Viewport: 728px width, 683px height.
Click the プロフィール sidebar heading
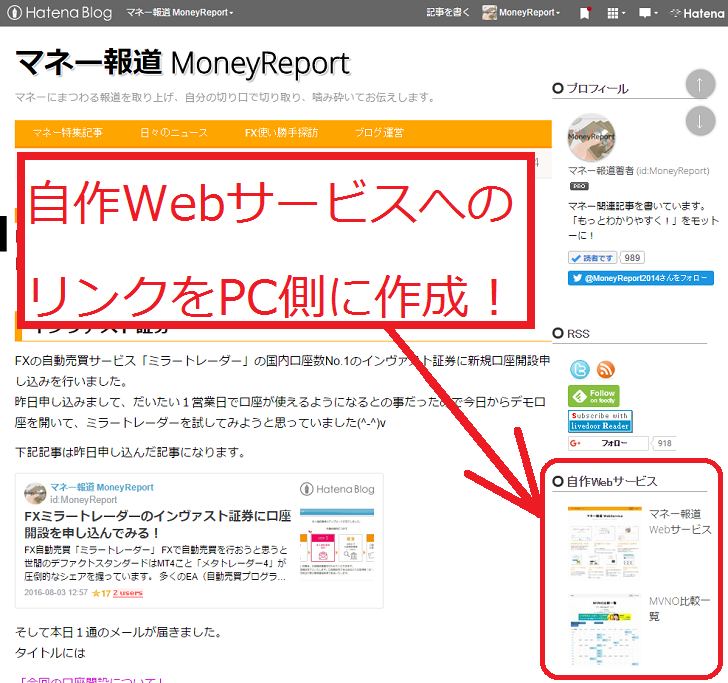click(x=598, y=89)
